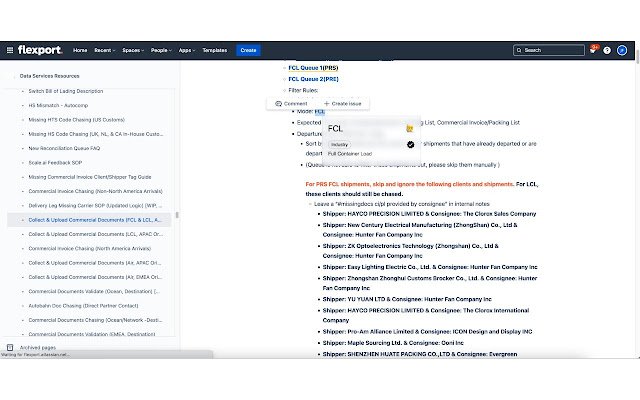The height and width of the screenshot is (400, 640).
Task: Open the FCL Queue 1(PRS) link
Action: 313,68
